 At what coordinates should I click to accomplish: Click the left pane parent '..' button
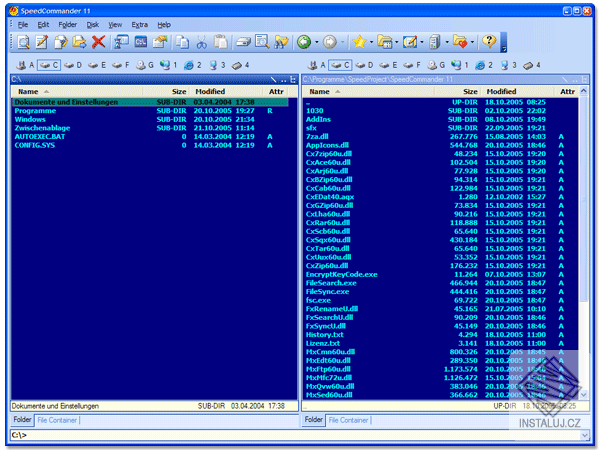284,80
